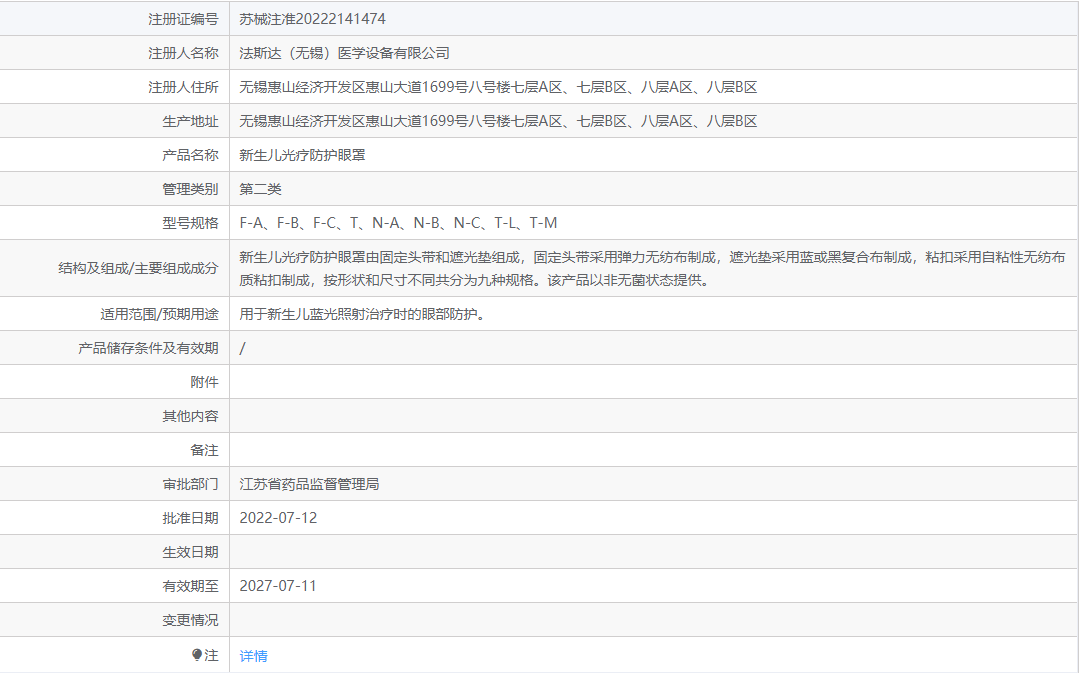The image size is (1082, 673).
Task: Click the 注册证编号 label
Action: tap(183, 19)
